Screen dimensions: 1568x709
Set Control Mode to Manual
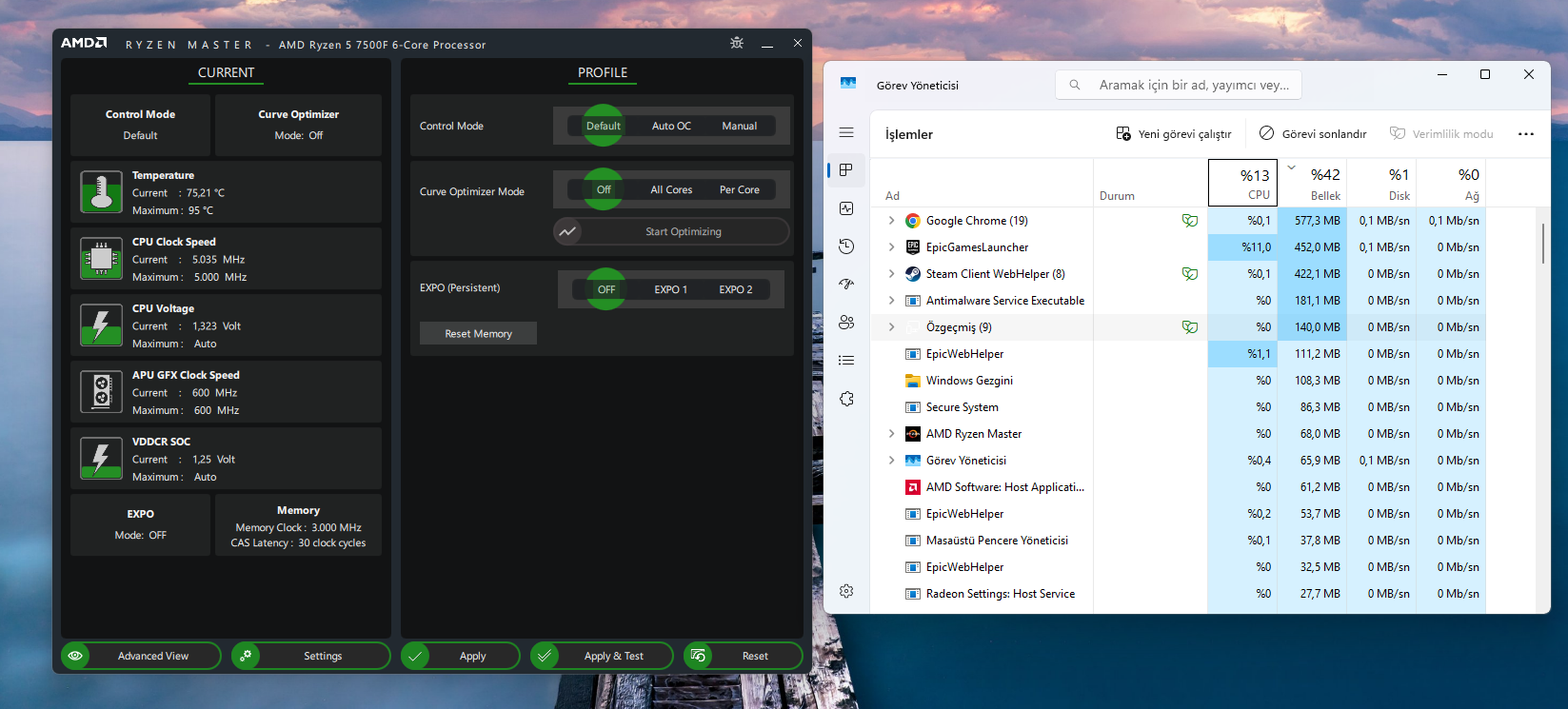[x=740, y=126]
